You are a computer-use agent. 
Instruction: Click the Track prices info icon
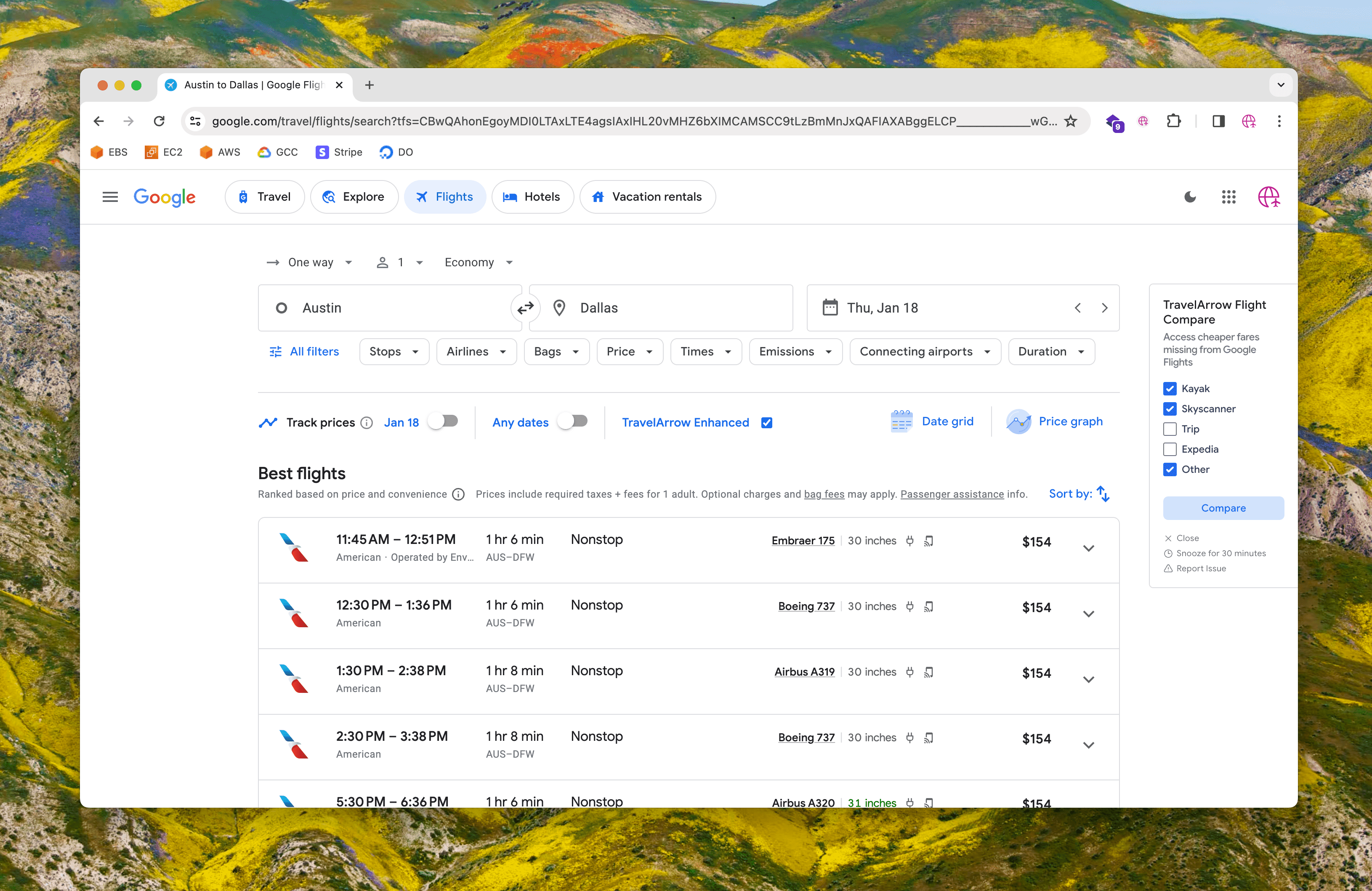[367, 422]
